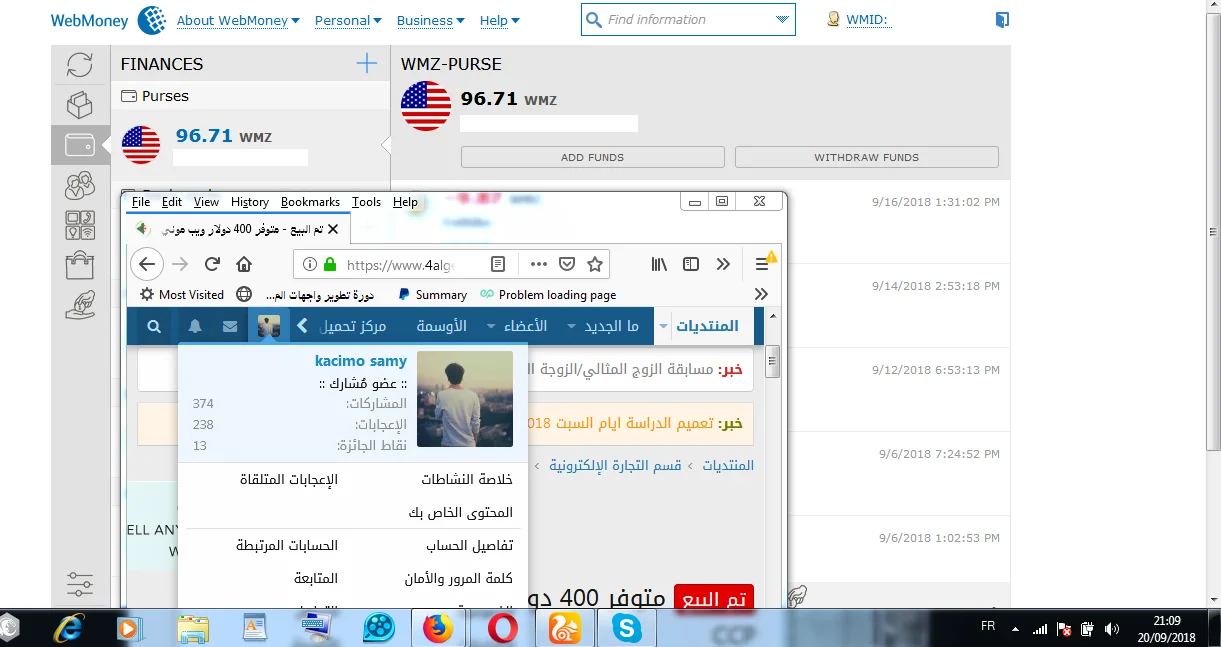Show Firefox sidebars icon
Image resolution: width=1221 pixels, height=647 pixels.
click(691, 264)
